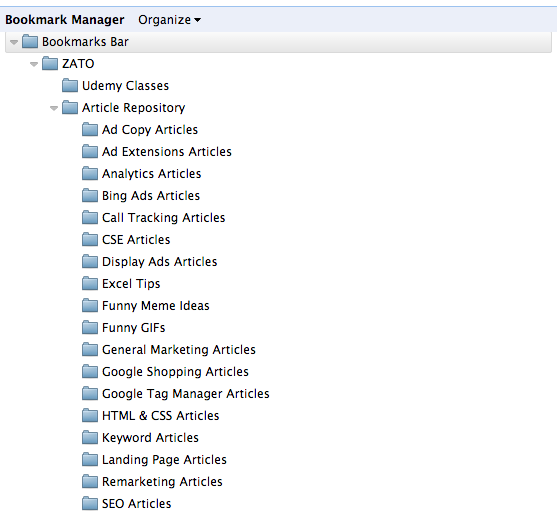Image resolution: width=557 pixels, height=516 pixels.
Task: Select the Remarketing Articles folder
Action: pos(162,482)
